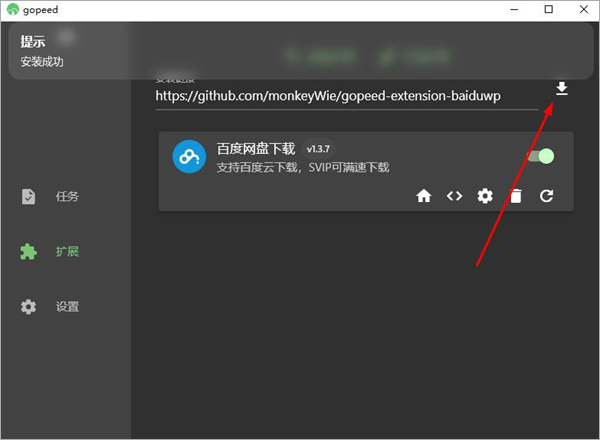This screenshot has height=440, width=600.
Task: Open Baidu extension settings gear
Action: 485,196
